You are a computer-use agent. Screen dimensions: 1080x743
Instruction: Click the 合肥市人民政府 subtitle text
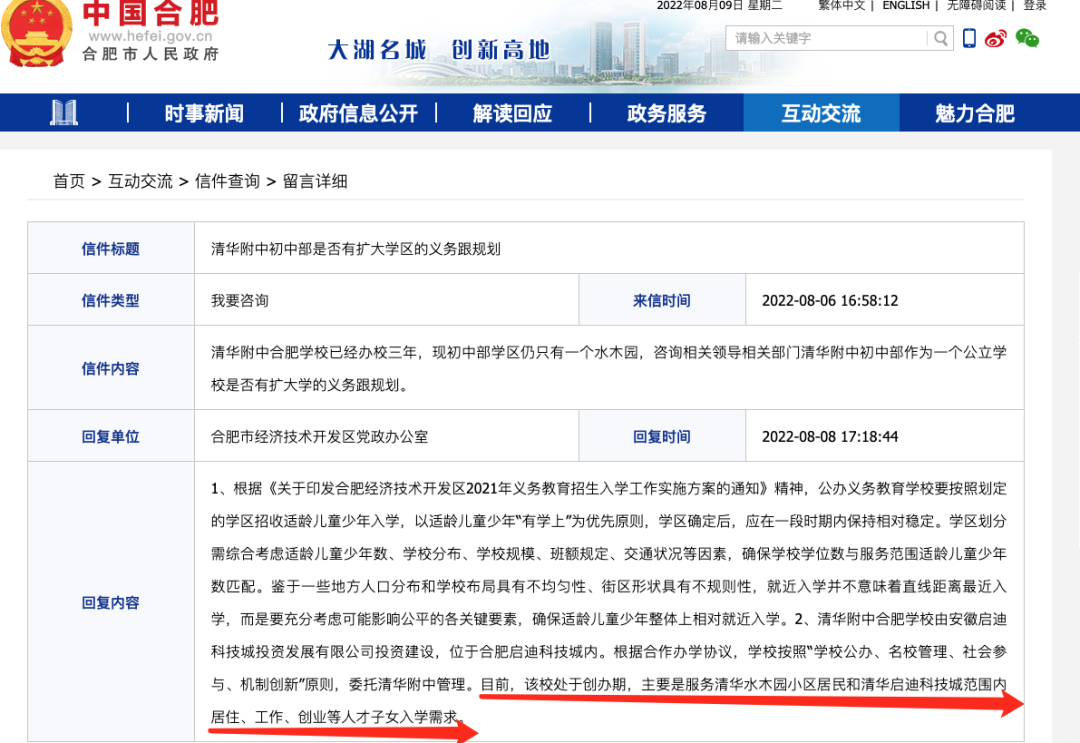[150, 54]
